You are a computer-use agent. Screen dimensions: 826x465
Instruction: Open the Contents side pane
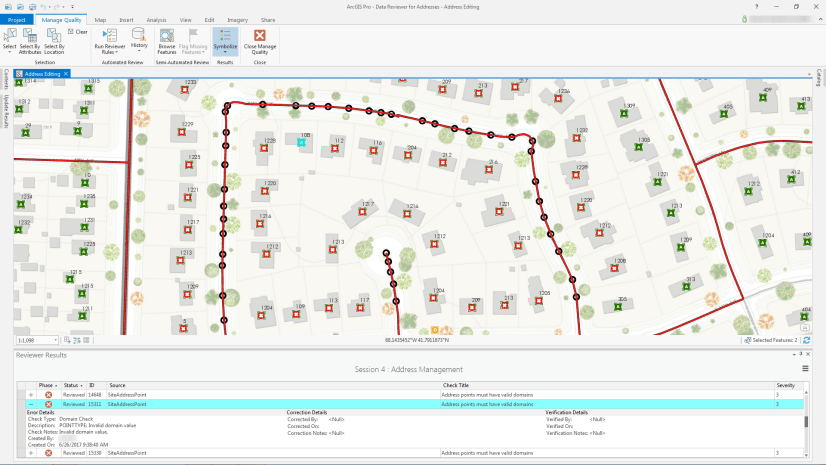6,79
